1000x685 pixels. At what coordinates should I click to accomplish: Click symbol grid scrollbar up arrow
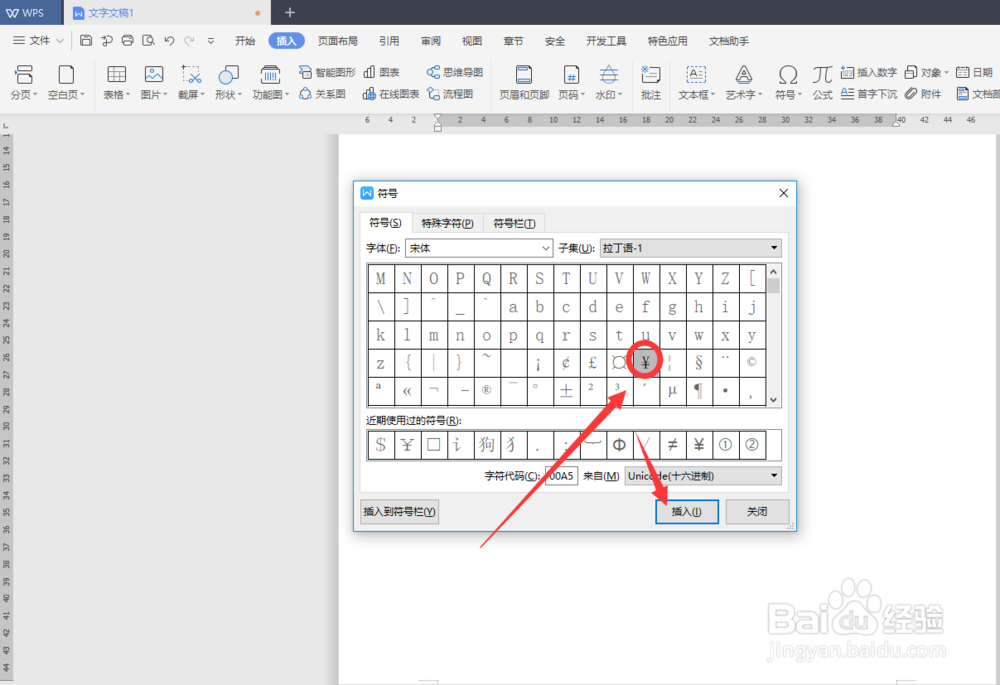[774, 272]
